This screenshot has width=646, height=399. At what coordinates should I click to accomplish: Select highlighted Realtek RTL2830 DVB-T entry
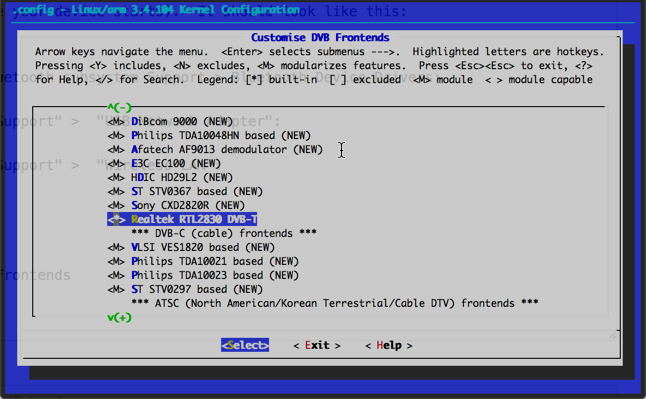pyautogui.click(x=194, y=219)
